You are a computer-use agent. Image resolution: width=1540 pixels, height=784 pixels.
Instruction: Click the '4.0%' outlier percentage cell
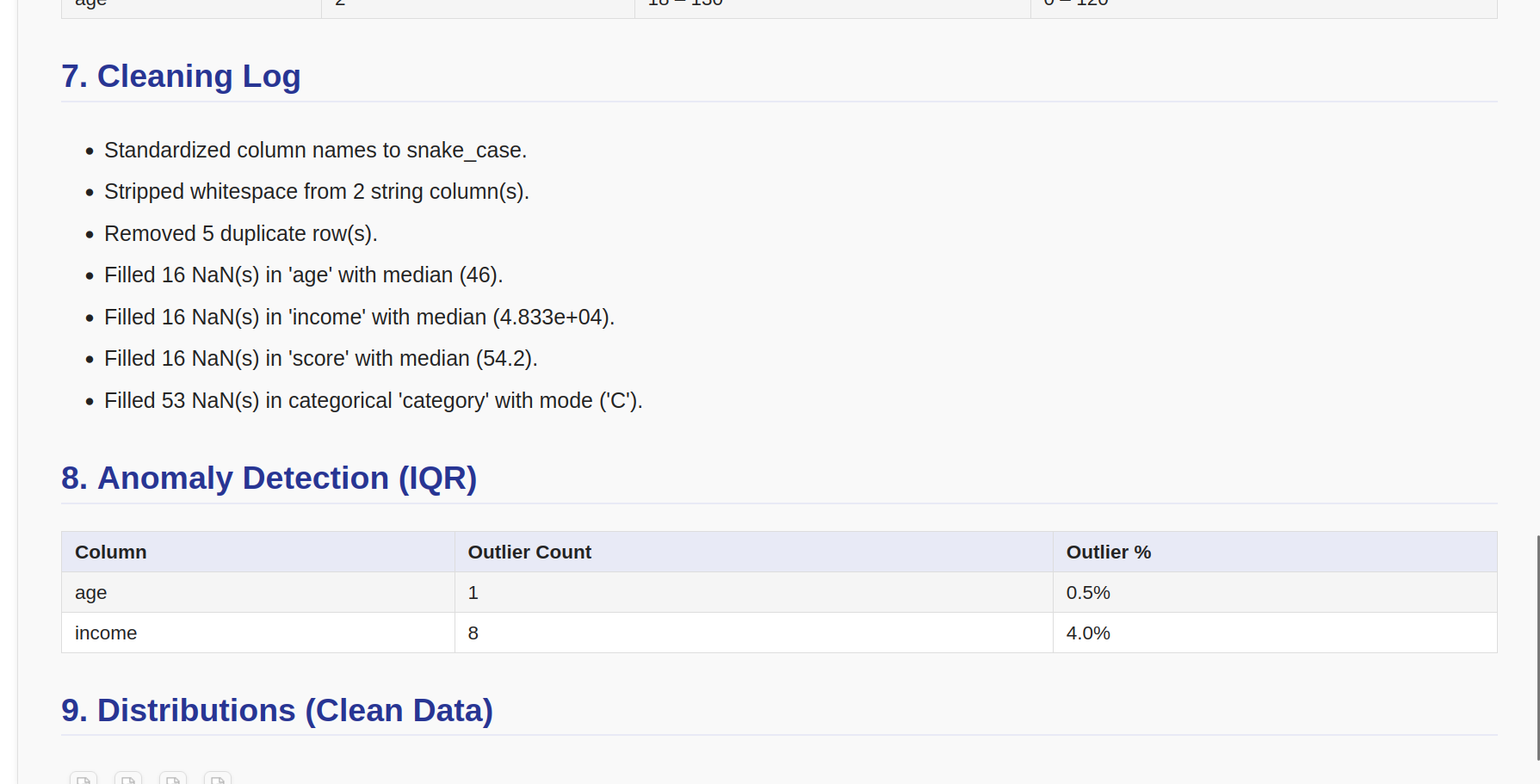pos(1275,633)
